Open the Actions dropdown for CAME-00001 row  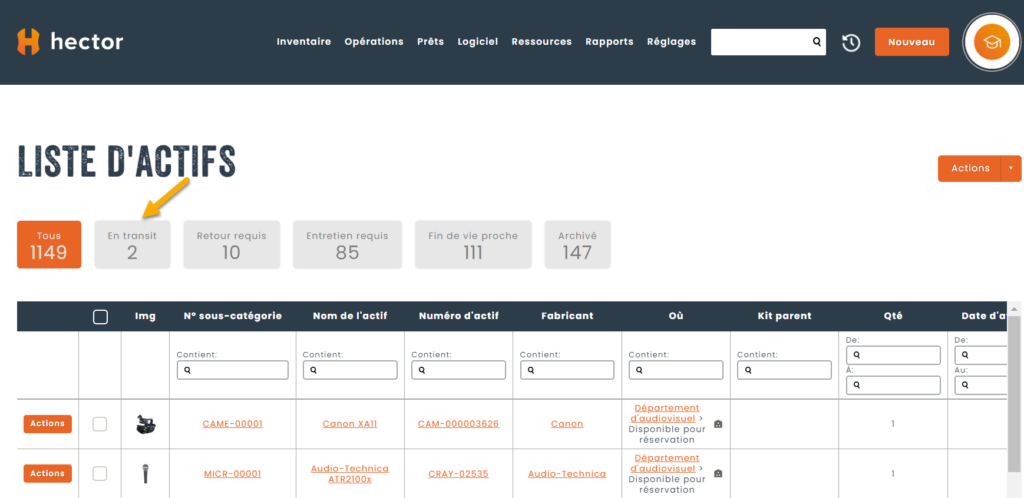47,424
